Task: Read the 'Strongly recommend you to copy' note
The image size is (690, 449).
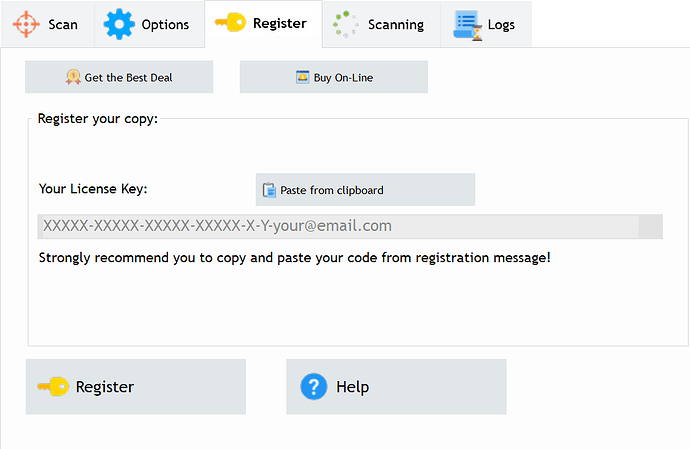Action: click(x=294, y=258)
